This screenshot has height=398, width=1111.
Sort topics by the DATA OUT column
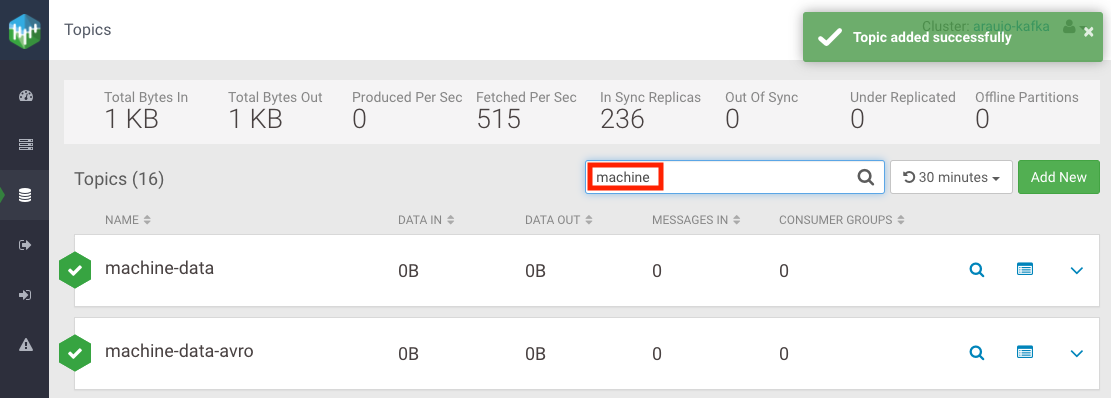click(560, 220)
